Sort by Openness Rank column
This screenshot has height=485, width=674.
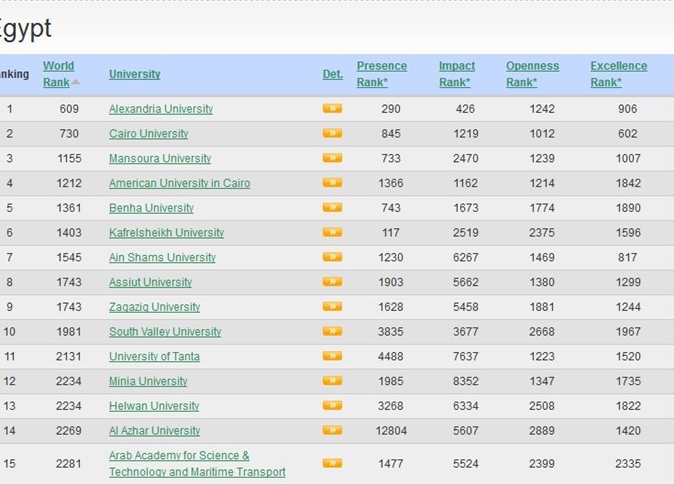pyautogui.click(x=533, y=74)
